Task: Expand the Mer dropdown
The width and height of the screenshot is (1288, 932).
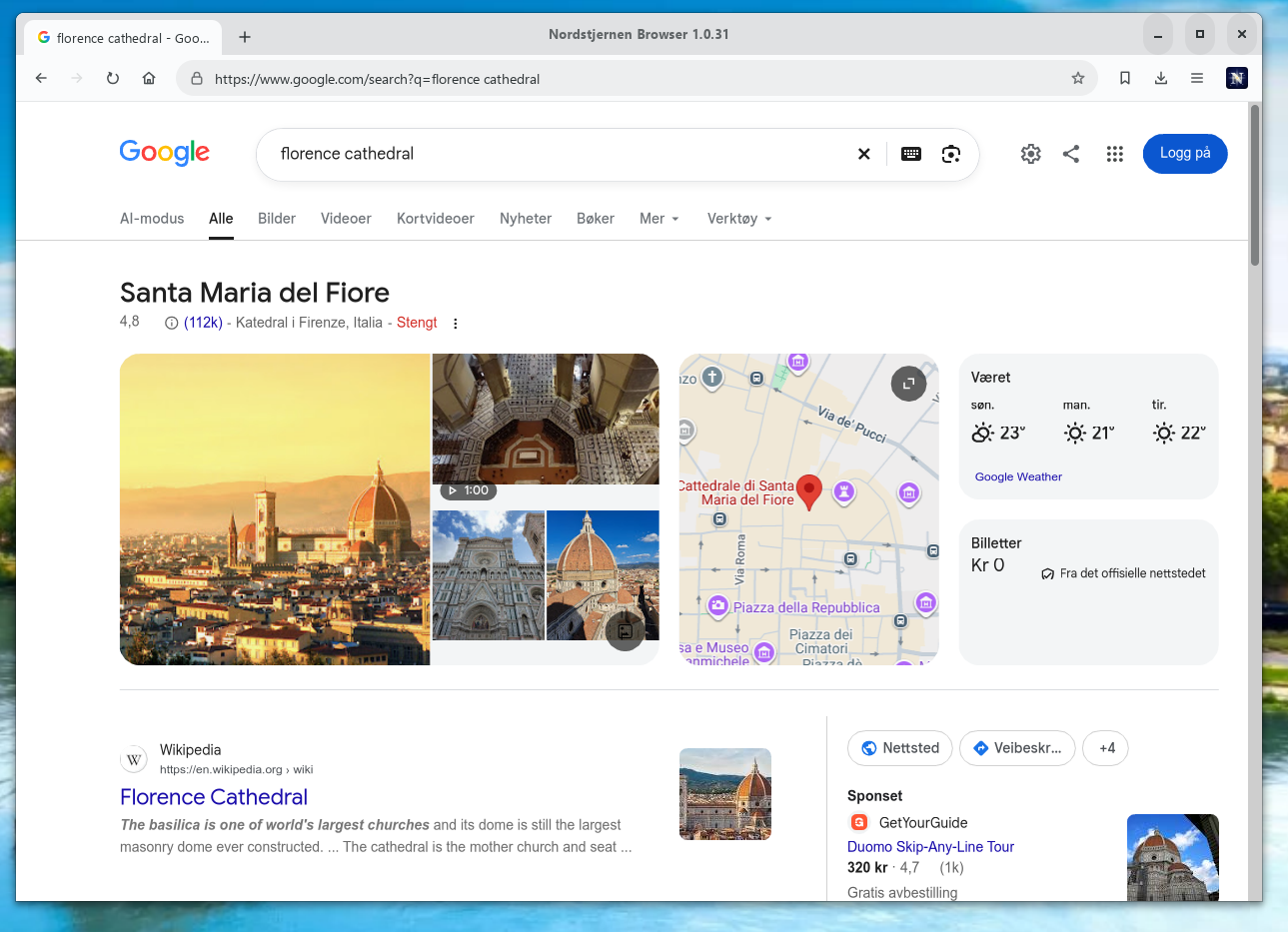Action: tap(659, 219)
